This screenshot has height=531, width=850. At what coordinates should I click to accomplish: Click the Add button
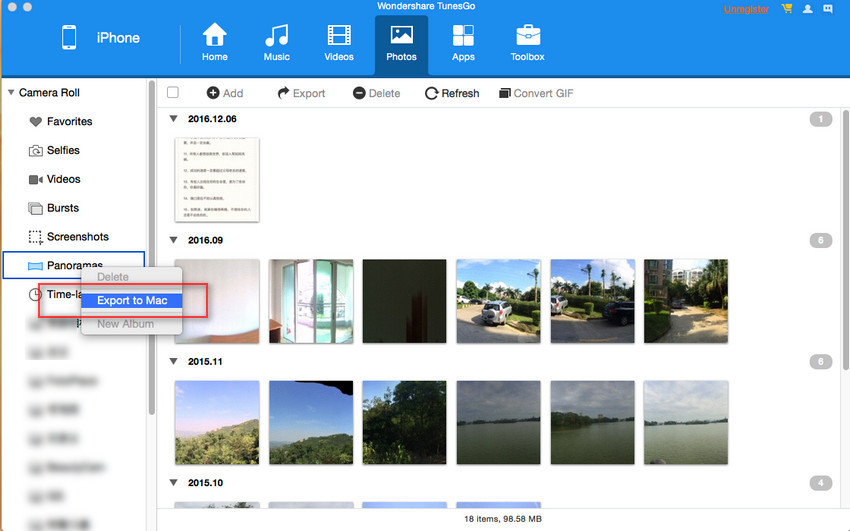[225, 93]
